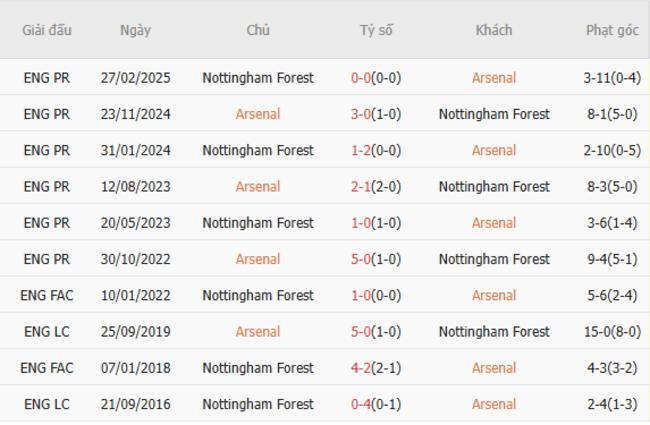Select ENG LC in the 25/09/2019 row
Screen dimensions: 650x425
(x=47, y=332)
